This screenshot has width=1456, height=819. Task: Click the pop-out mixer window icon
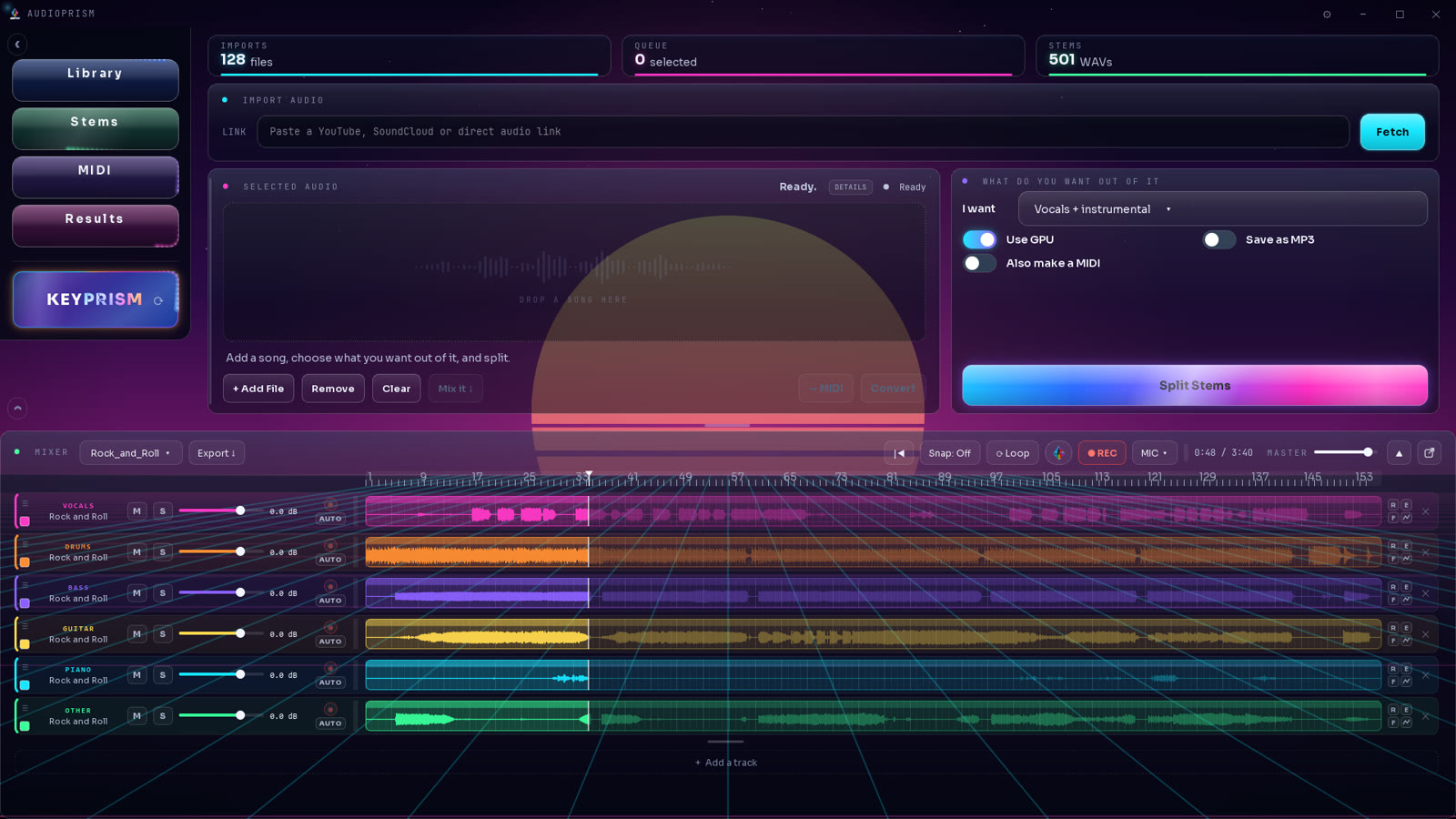[x=1430, y=453]
